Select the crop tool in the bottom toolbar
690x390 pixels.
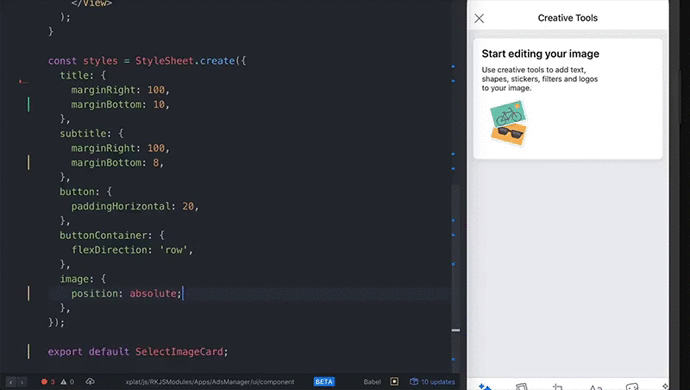tap(558, 387)
